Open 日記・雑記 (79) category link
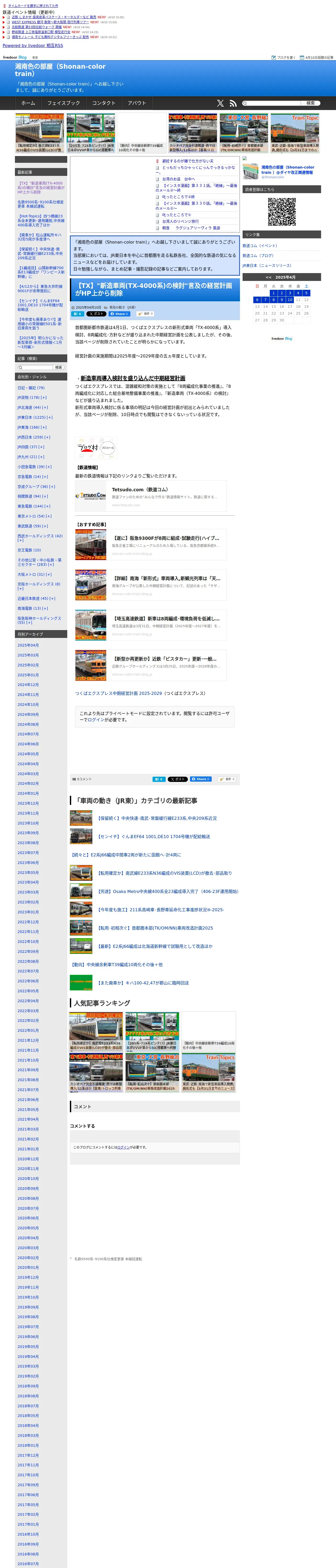 (x=31, y=388)
